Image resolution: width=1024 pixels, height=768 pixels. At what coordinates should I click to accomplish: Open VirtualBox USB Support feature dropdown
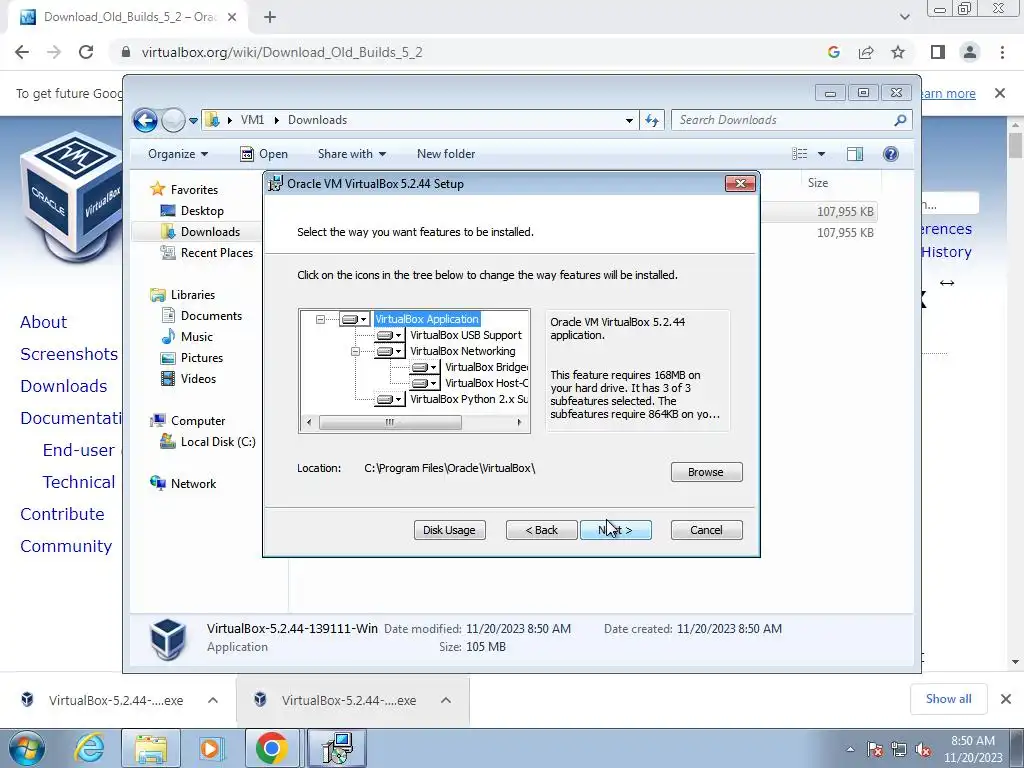pos(390,335)
